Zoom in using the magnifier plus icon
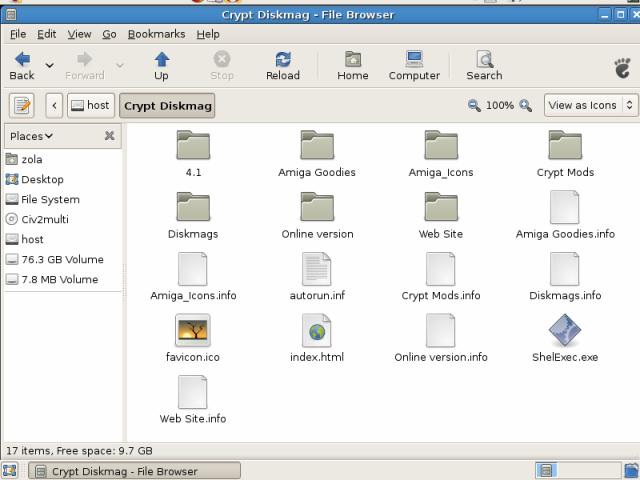 (x=525, y=105)
